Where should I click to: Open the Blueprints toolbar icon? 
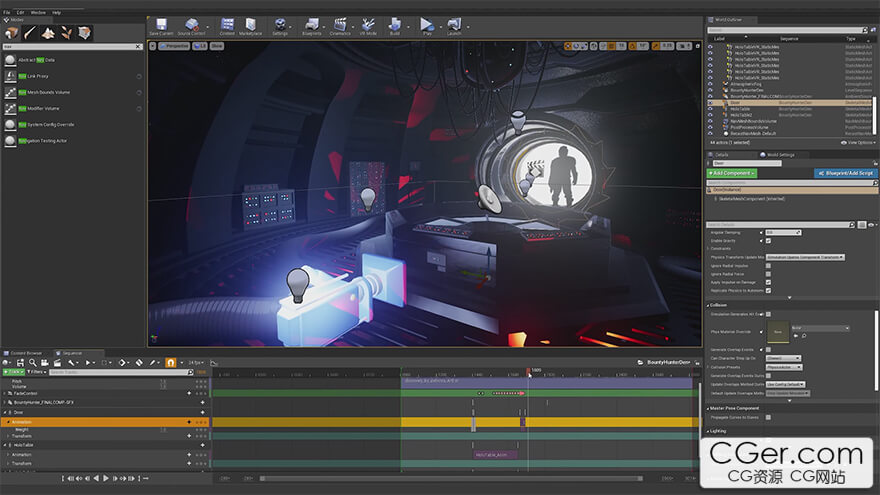coord(311,26)
